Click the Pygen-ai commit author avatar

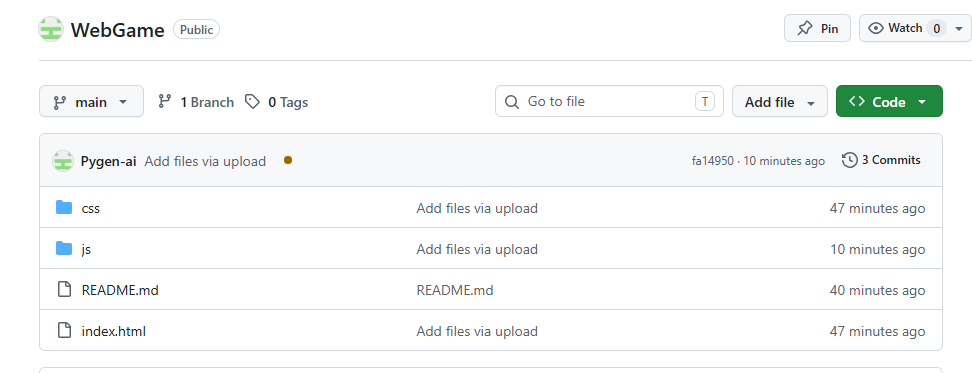pos(63,161)
